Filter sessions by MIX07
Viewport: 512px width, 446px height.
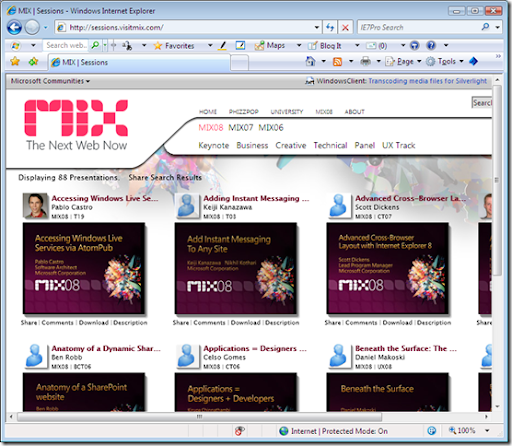(241, 128)
